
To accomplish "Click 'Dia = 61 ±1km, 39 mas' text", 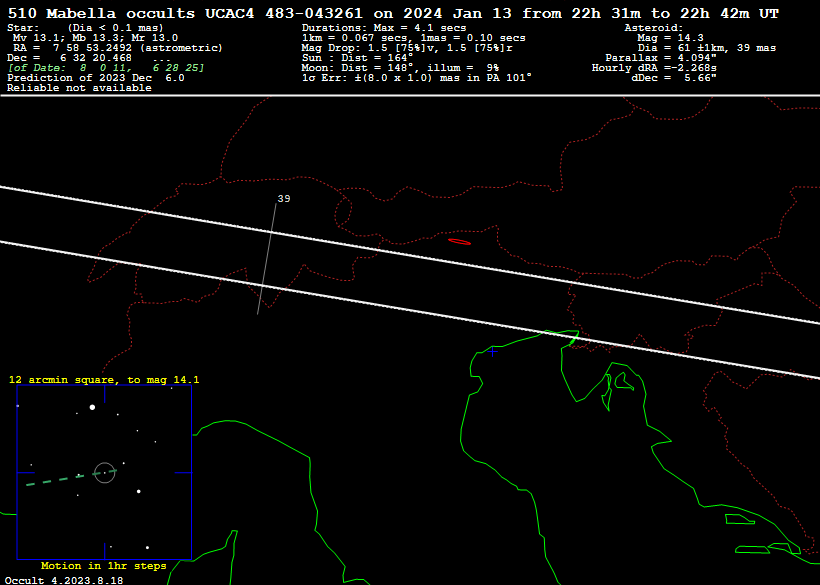I will (x=707, y=48).
